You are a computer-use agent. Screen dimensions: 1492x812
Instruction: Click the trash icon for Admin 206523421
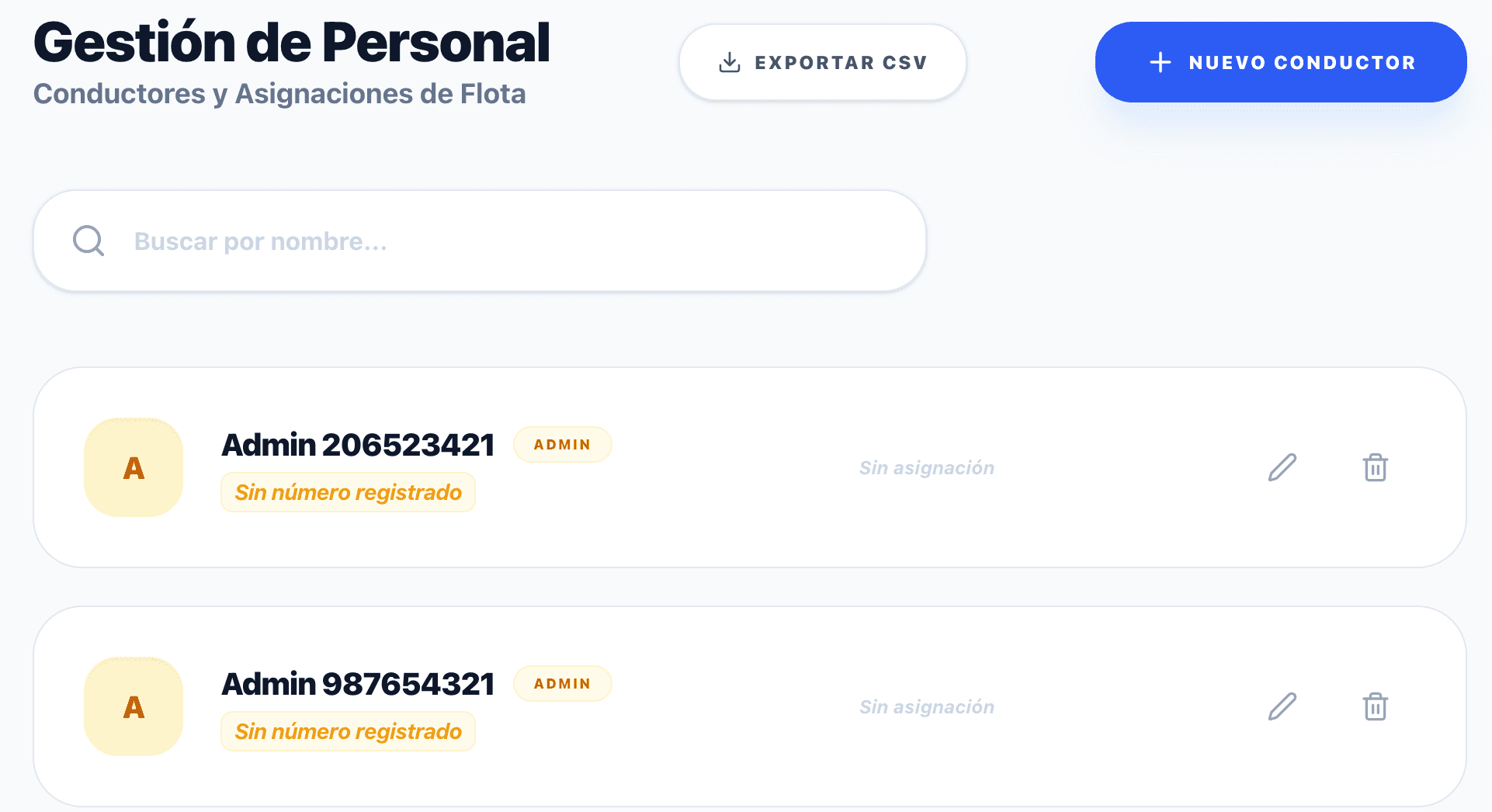coord(1375,467)
